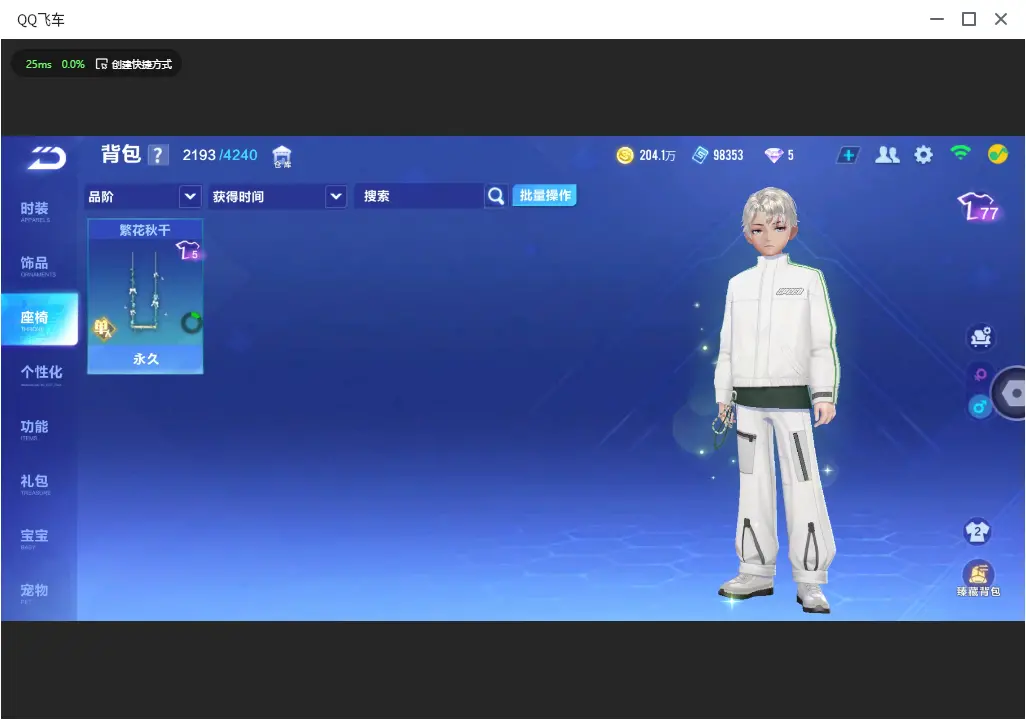
Task: Click the green ring icon on swing card
Action: tap(192, 322)
